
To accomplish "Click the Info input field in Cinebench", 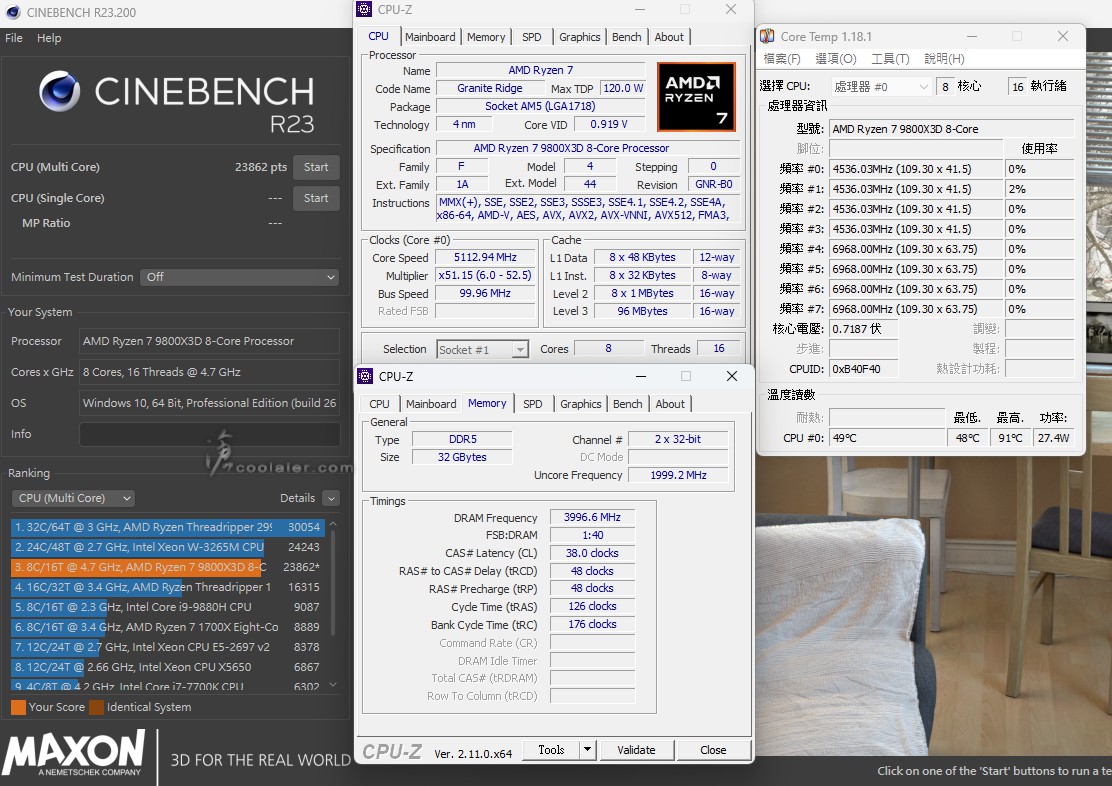I will pyautogui.click(x=209, y=434).
